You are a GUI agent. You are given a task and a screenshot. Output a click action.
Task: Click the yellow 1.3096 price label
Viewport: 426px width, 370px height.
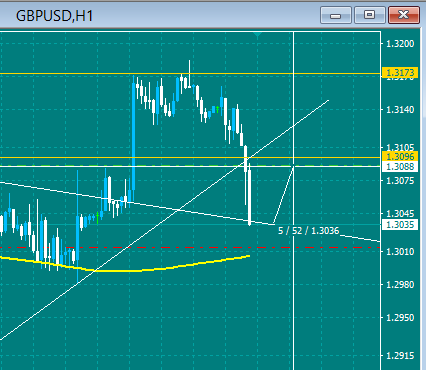(400, 156)
